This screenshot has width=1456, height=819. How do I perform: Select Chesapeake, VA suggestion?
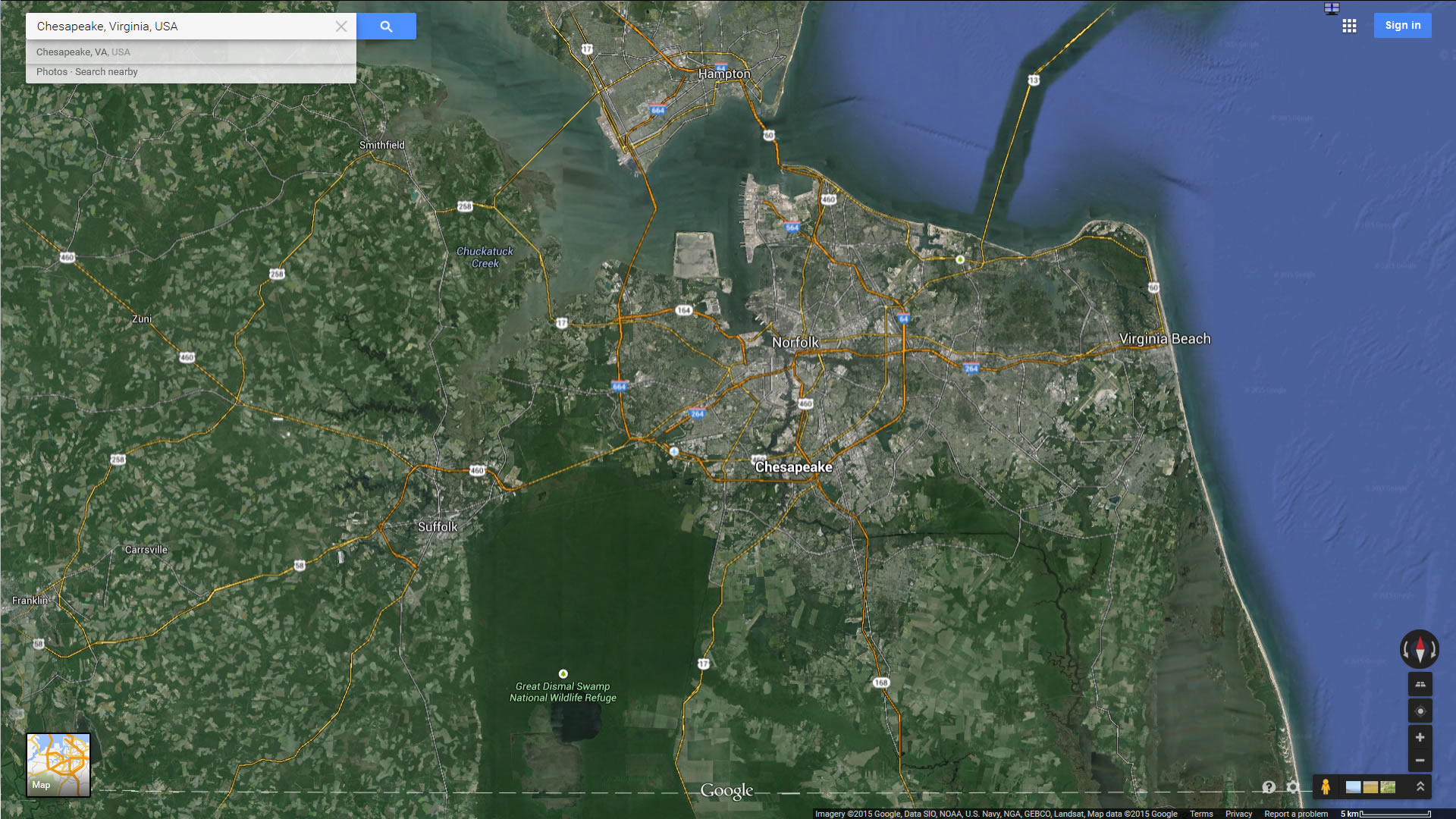point(83,52)
